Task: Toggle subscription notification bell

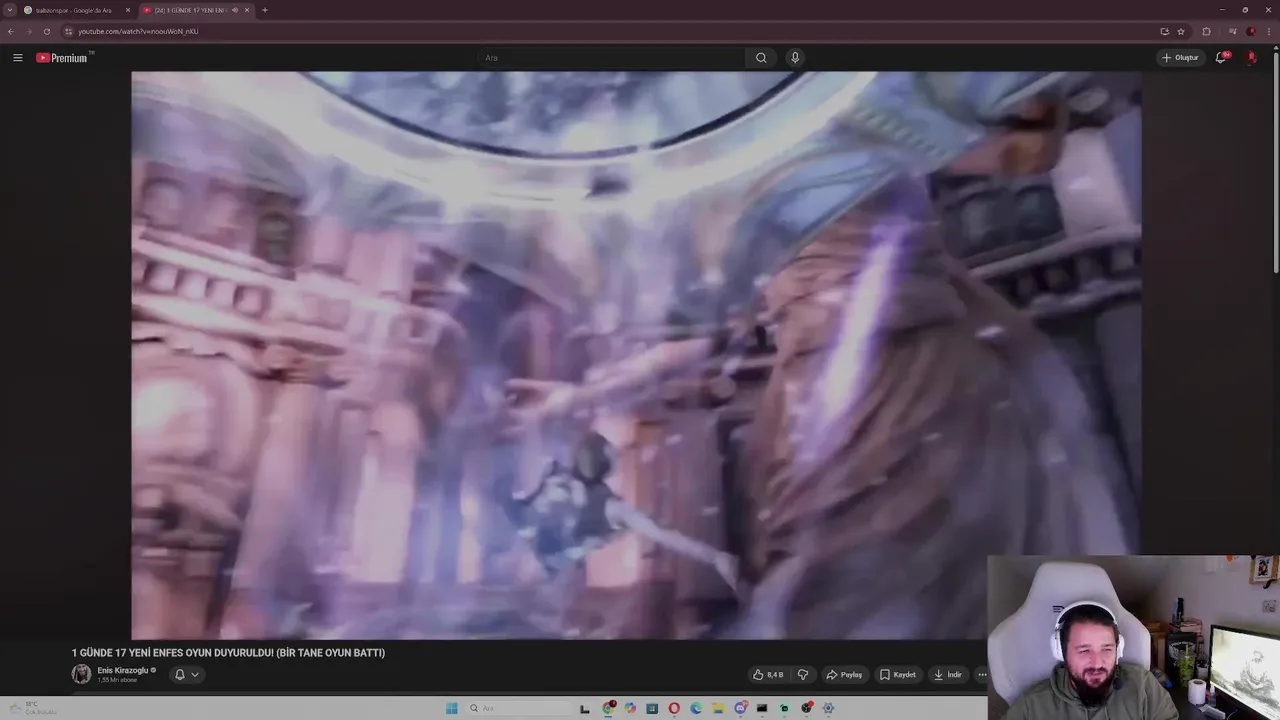Action: (180, 674)
